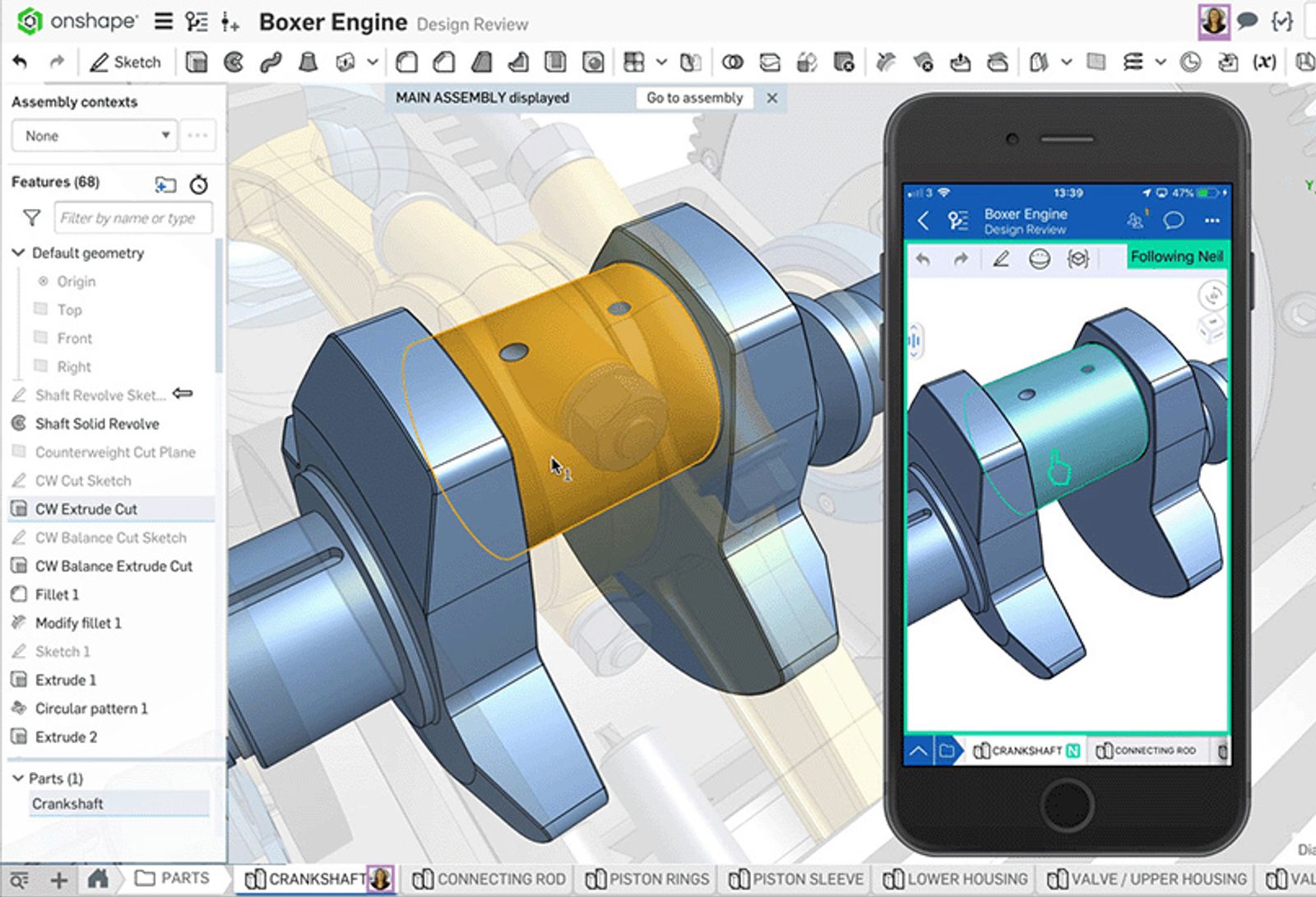Click the rollback stopwatch icon beside Features

pyautogui.click(x=199, y=184)
